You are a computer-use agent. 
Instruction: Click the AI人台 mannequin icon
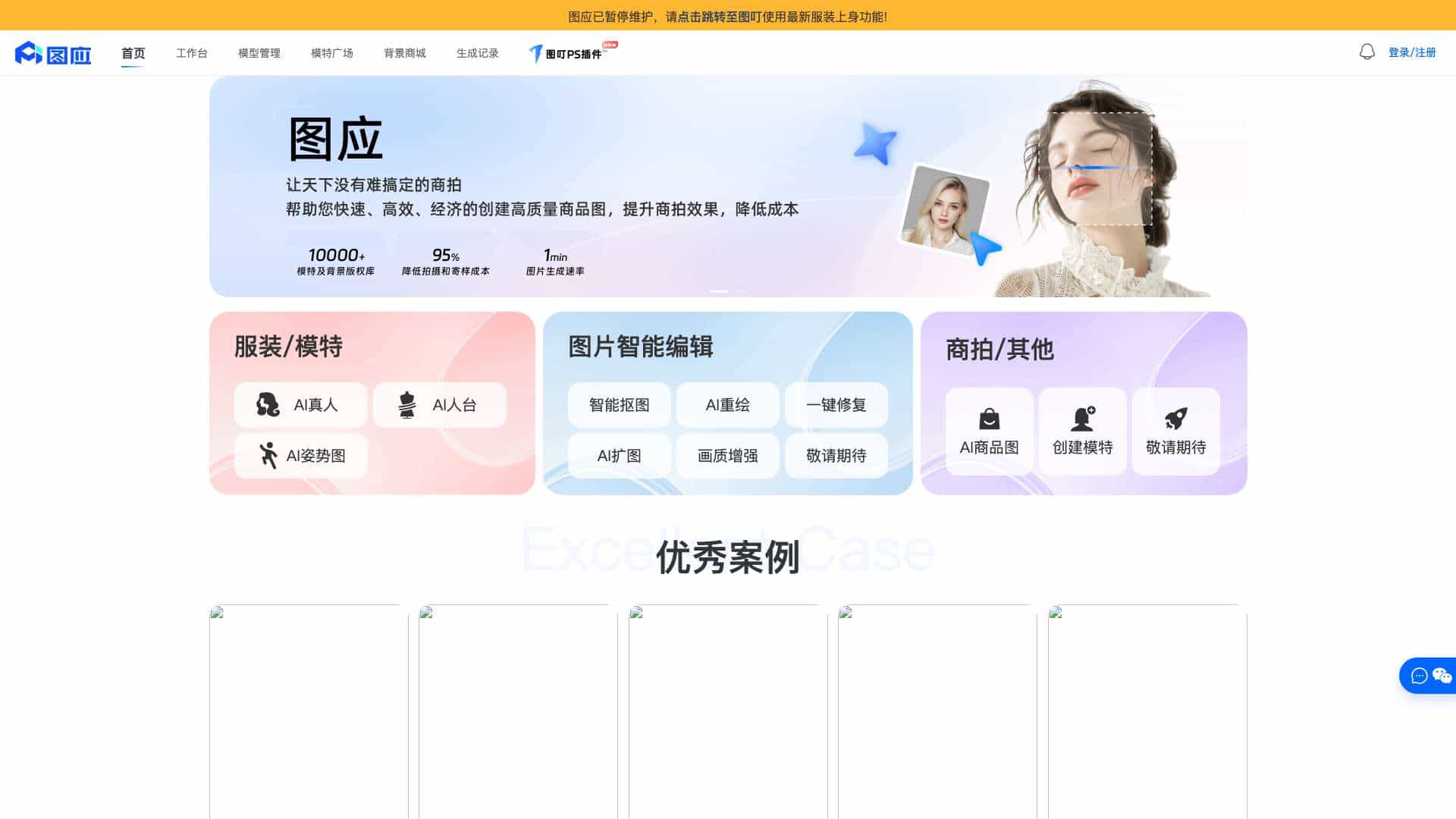[407, 405]
